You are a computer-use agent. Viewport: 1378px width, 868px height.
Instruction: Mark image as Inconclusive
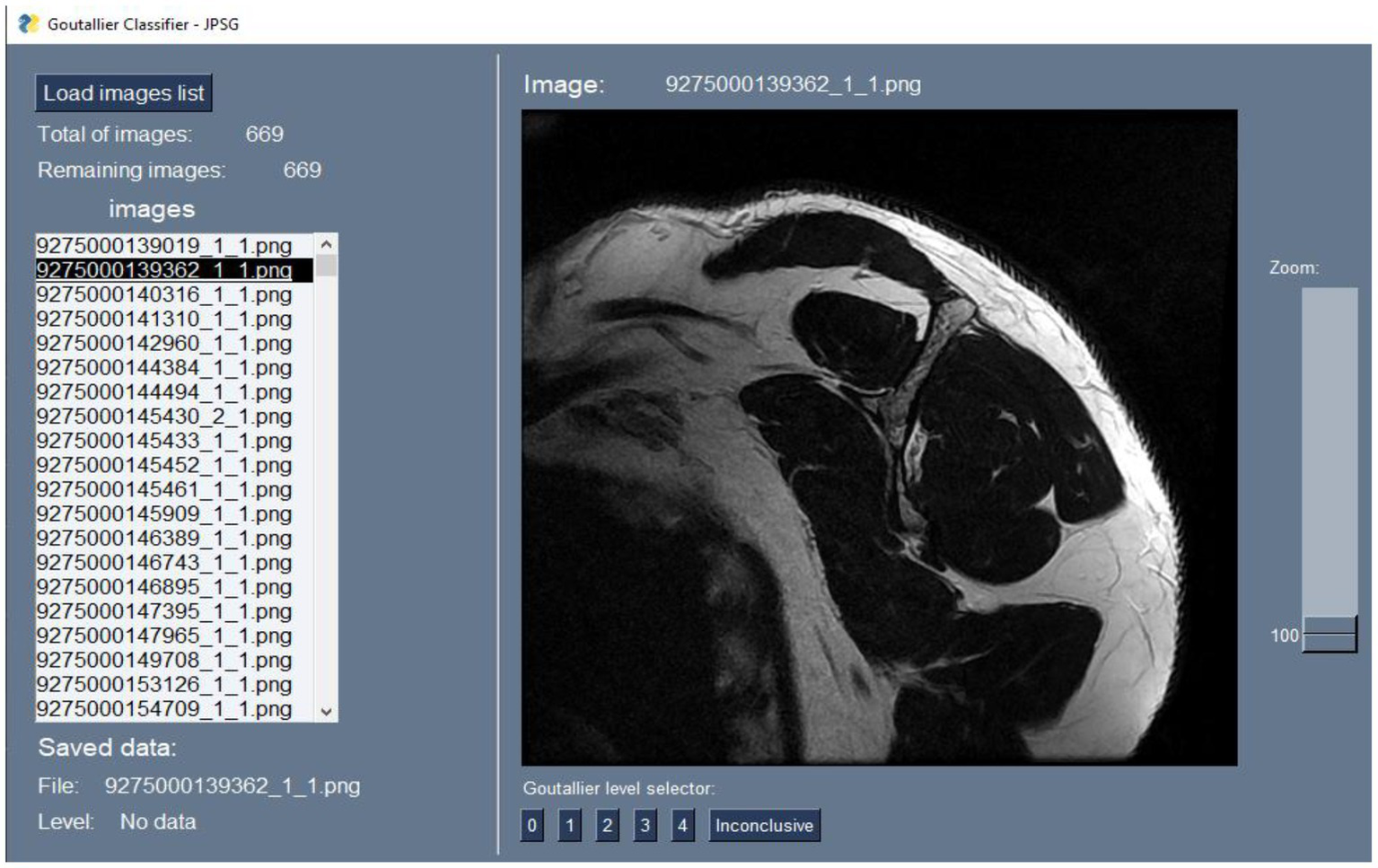tap(764, 826)
